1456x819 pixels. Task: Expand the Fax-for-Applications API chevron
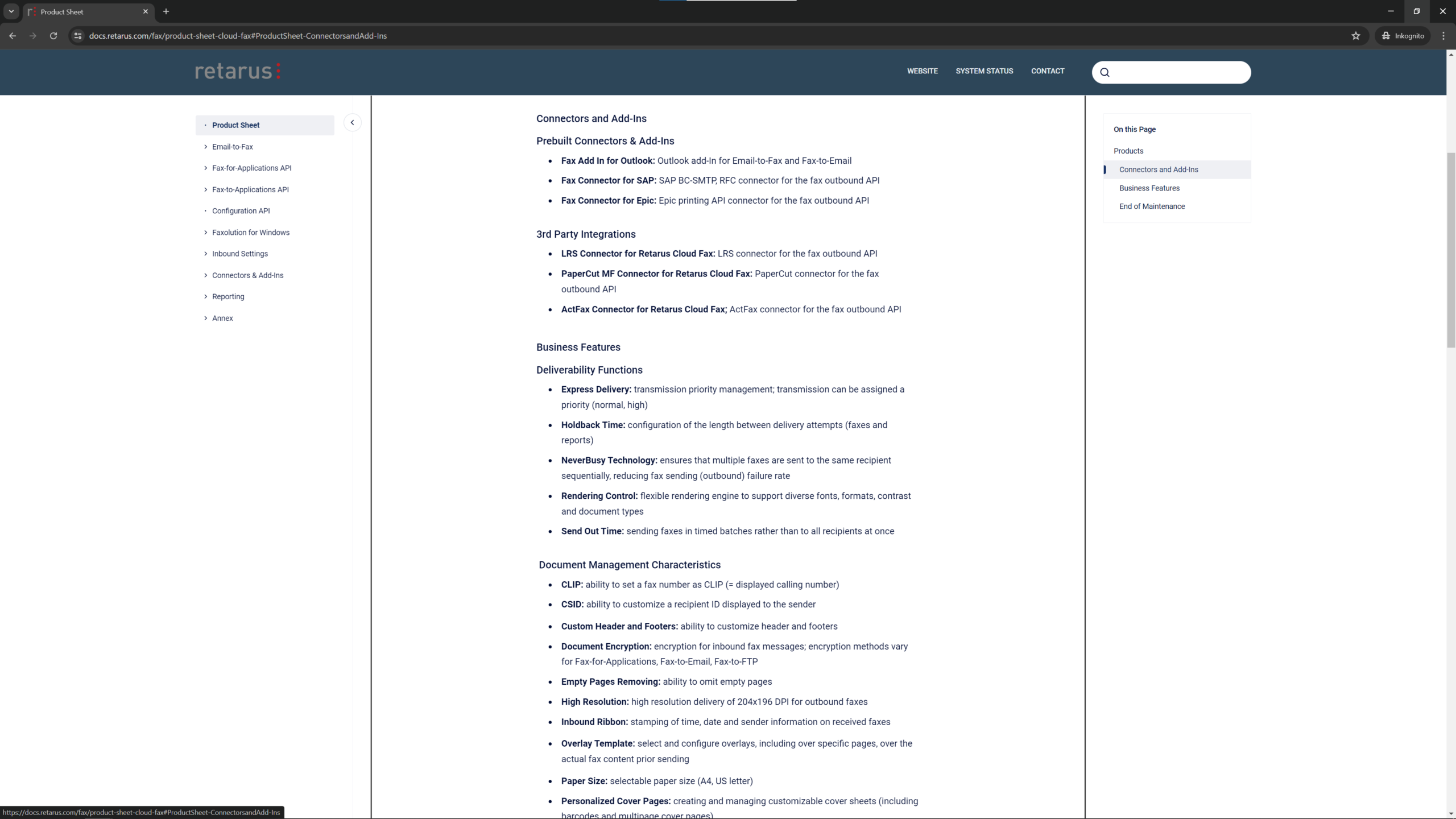tap(205, 168)
